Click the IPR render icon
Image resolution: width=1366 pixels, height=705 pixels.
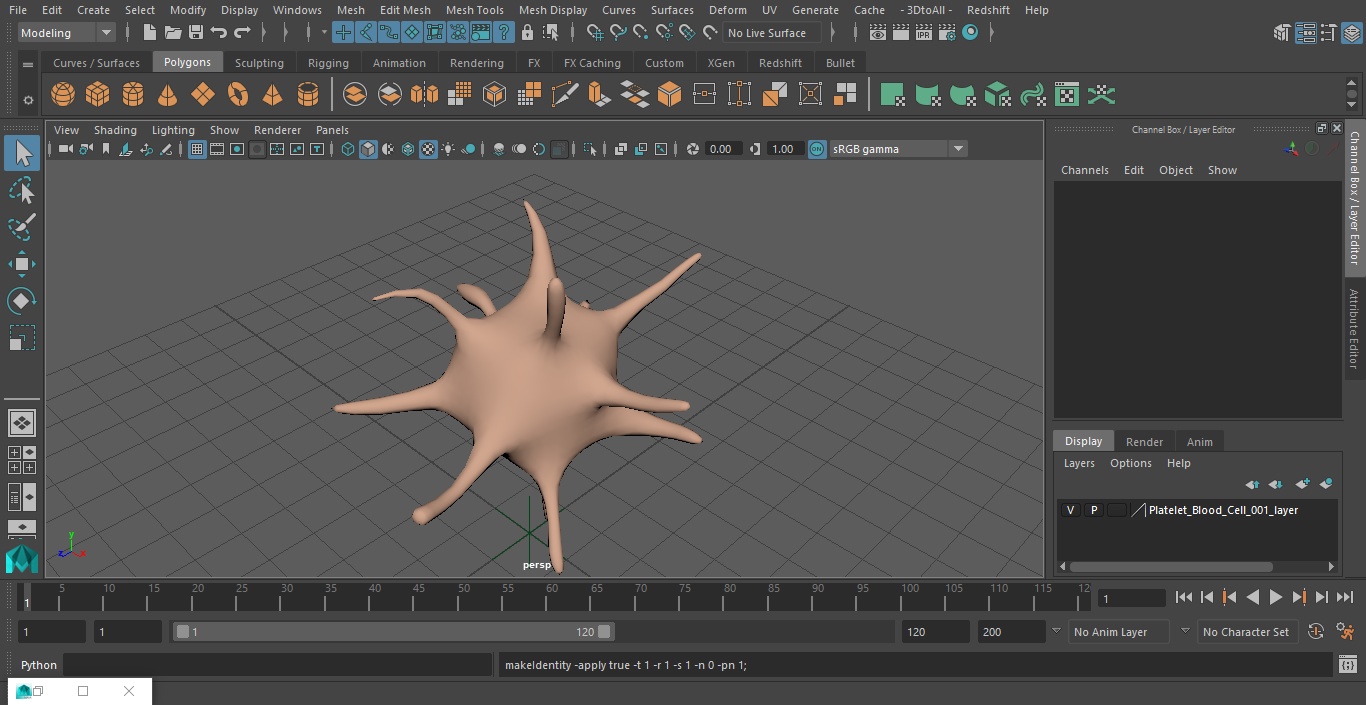(923, 33)
